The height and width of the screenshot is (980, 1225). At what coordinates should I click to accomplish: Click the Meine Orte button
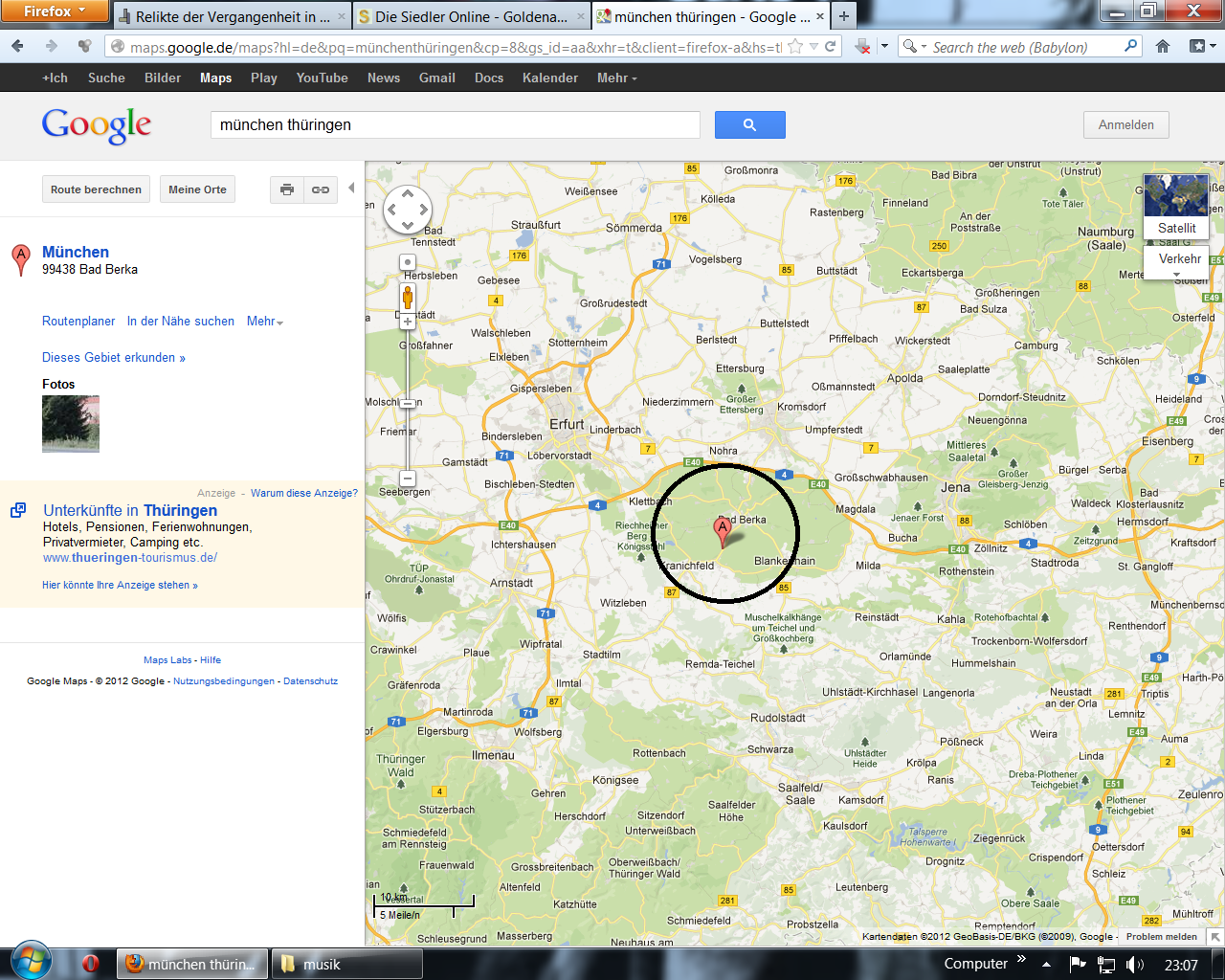(x=197, y=189)
